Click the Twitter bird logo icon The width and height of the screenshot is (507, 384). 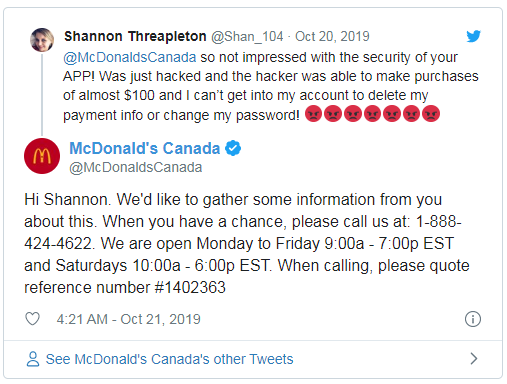(x=473, y=36)
